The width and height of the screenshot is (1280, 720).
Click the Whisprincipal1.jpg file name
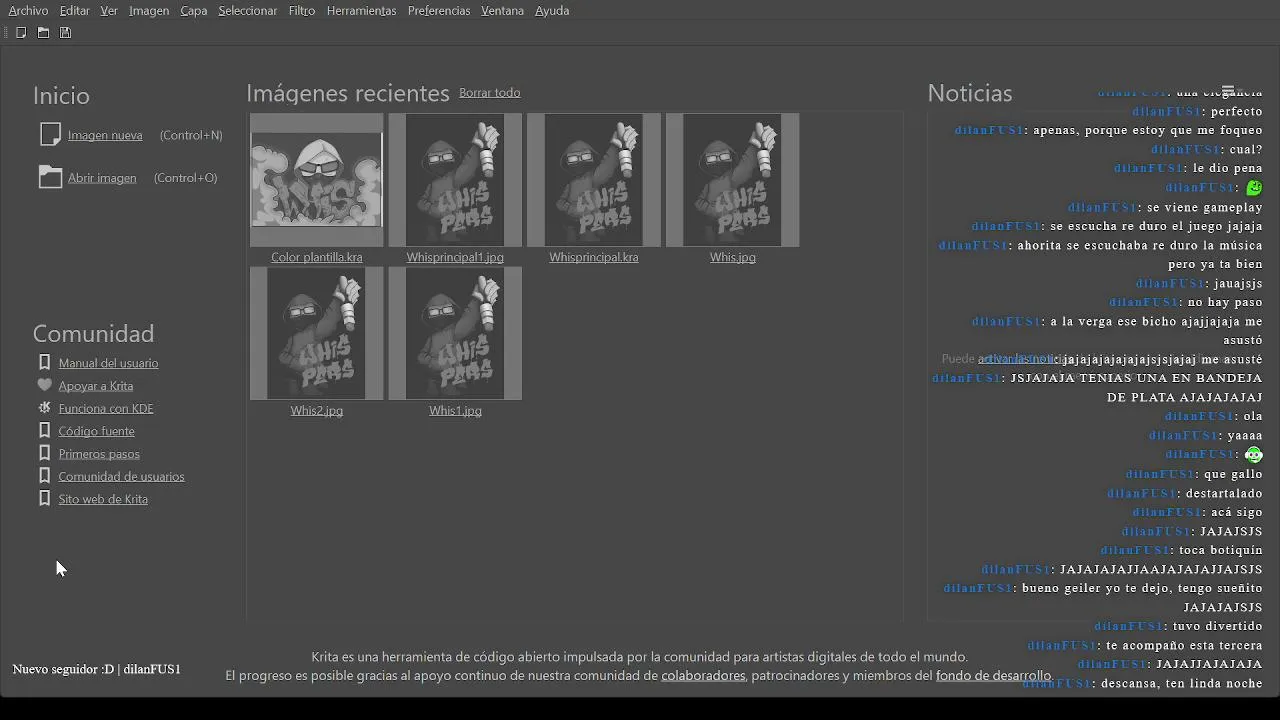pos(455,257)
